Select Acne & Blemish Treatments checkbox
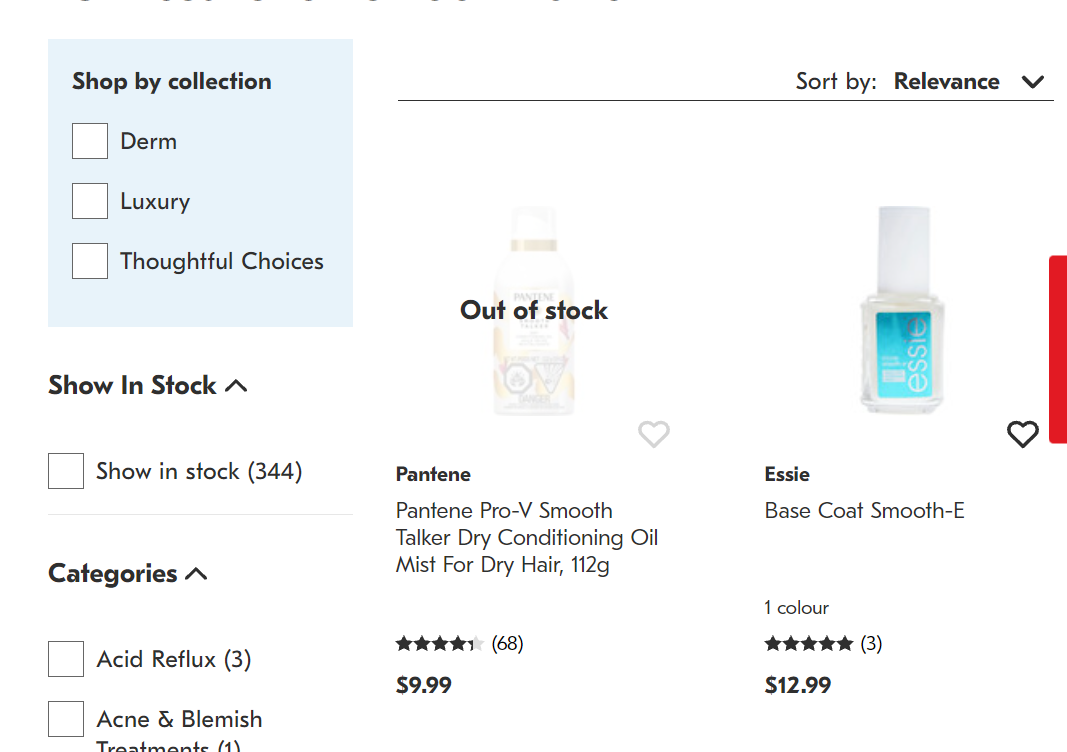This screenshot has width=1067, height=752. tap(66, 719)
